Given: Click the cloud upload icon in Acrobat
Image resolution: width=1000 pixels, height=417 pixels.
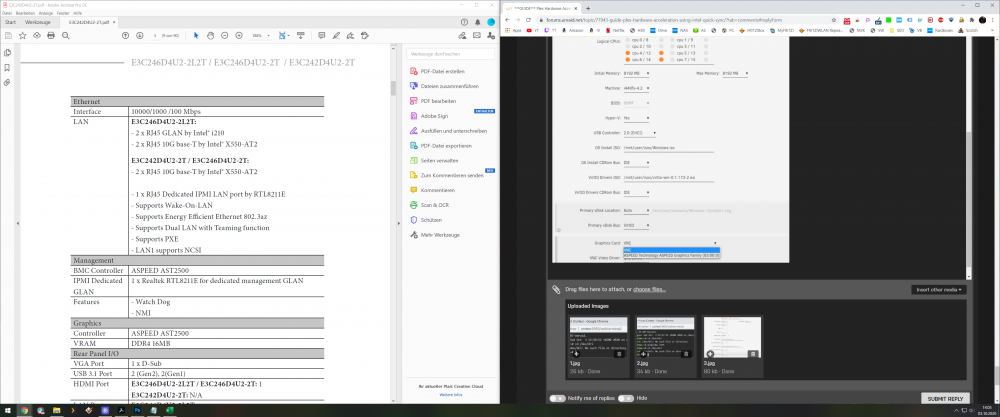Looking at the screenshot, I should click(x=36, y=36).
